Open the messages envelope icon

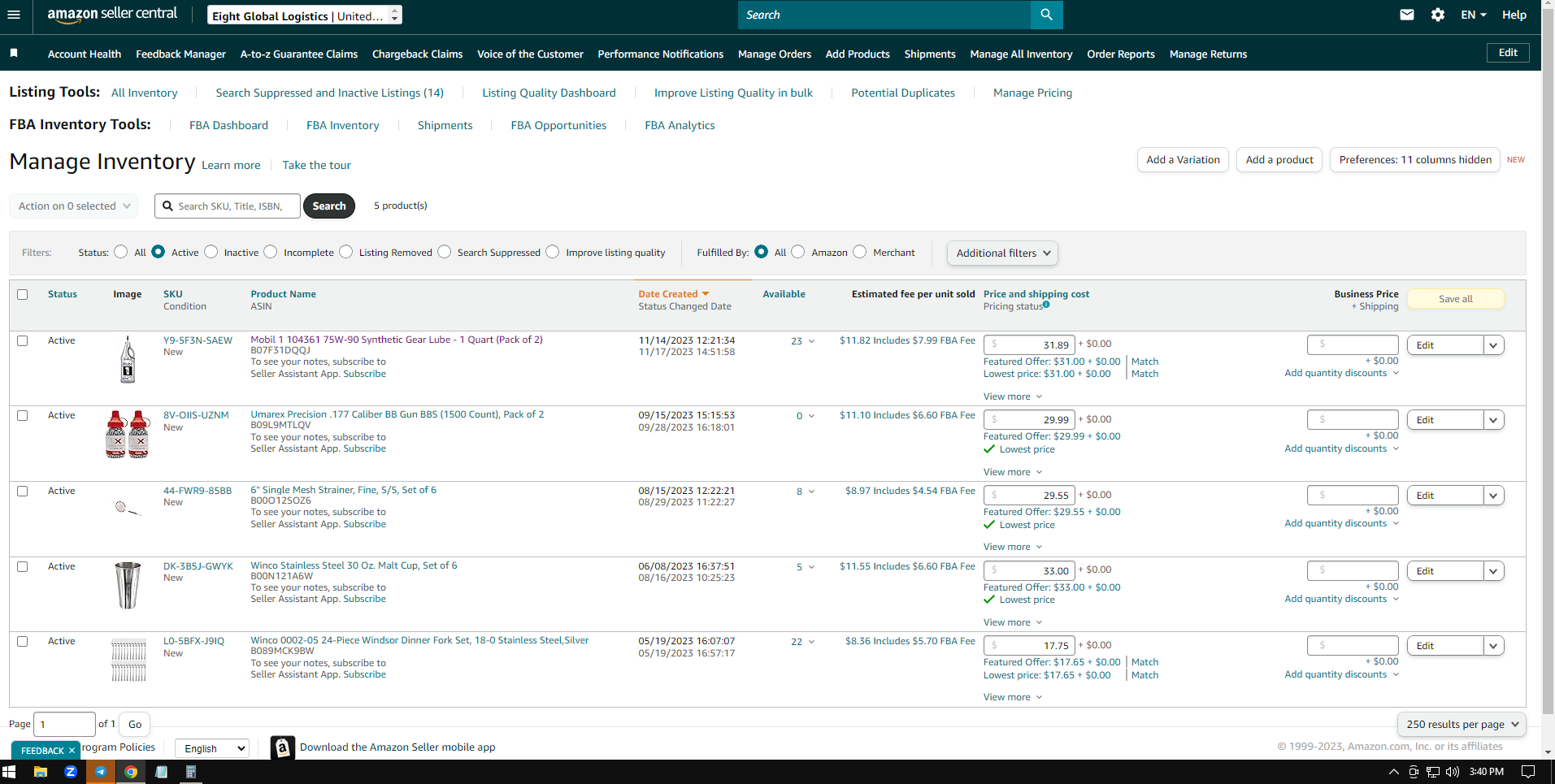(1407, 15)
